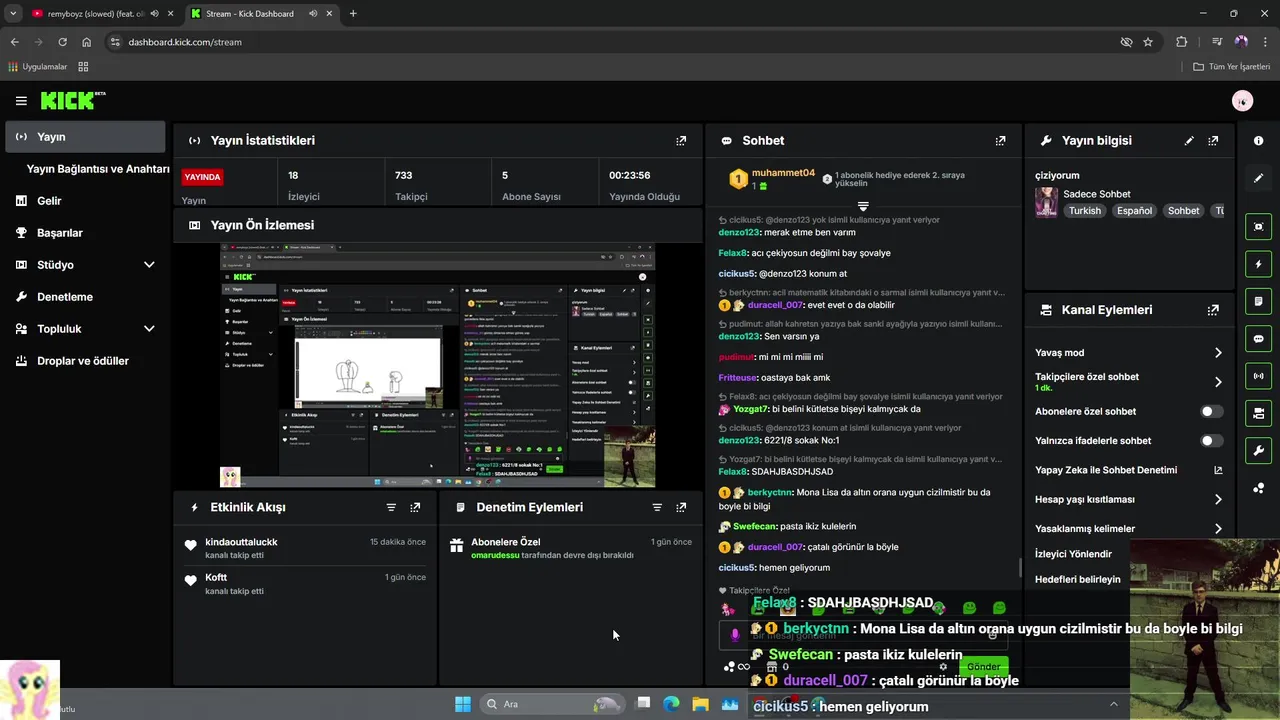Click the pencil icon in right sidebar
Image resolution: width=1280 pixels, height=720 pixels.
(1259, 178)
